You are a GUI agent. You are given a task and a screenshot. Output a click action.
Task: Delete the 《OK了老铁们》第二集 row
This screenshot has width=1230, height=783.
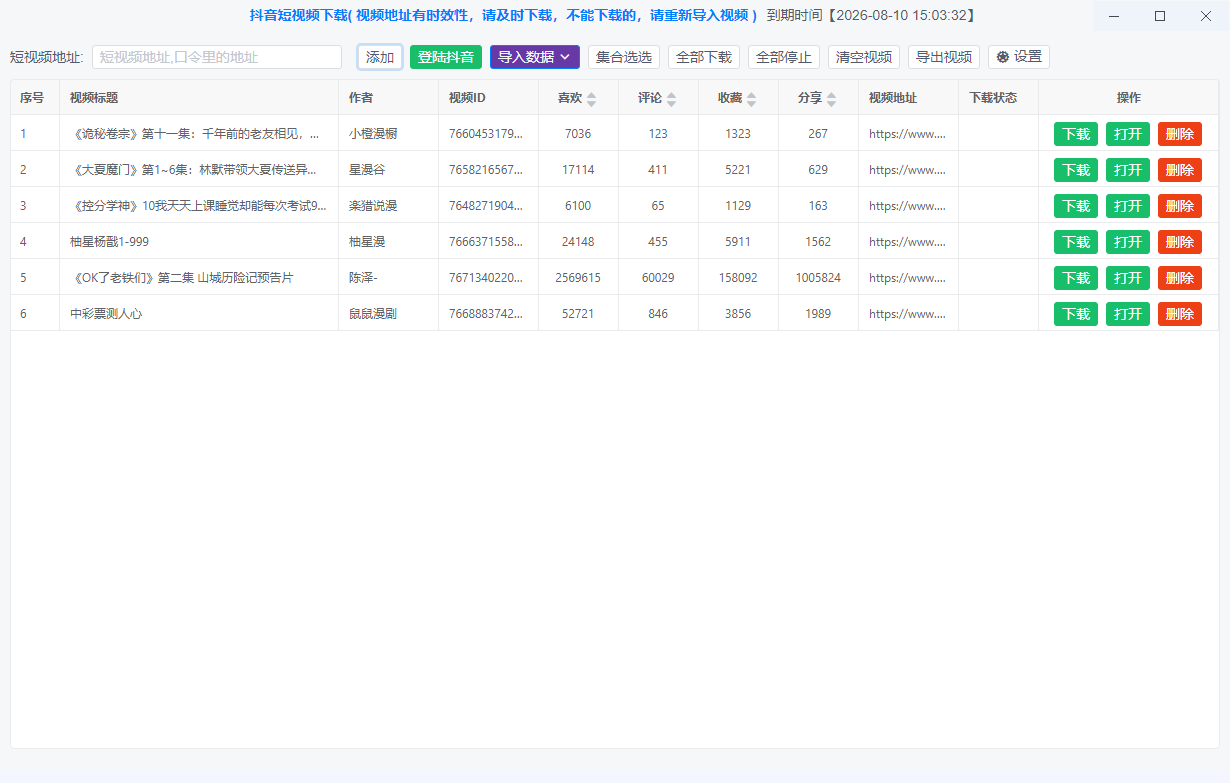point(1180,278)
